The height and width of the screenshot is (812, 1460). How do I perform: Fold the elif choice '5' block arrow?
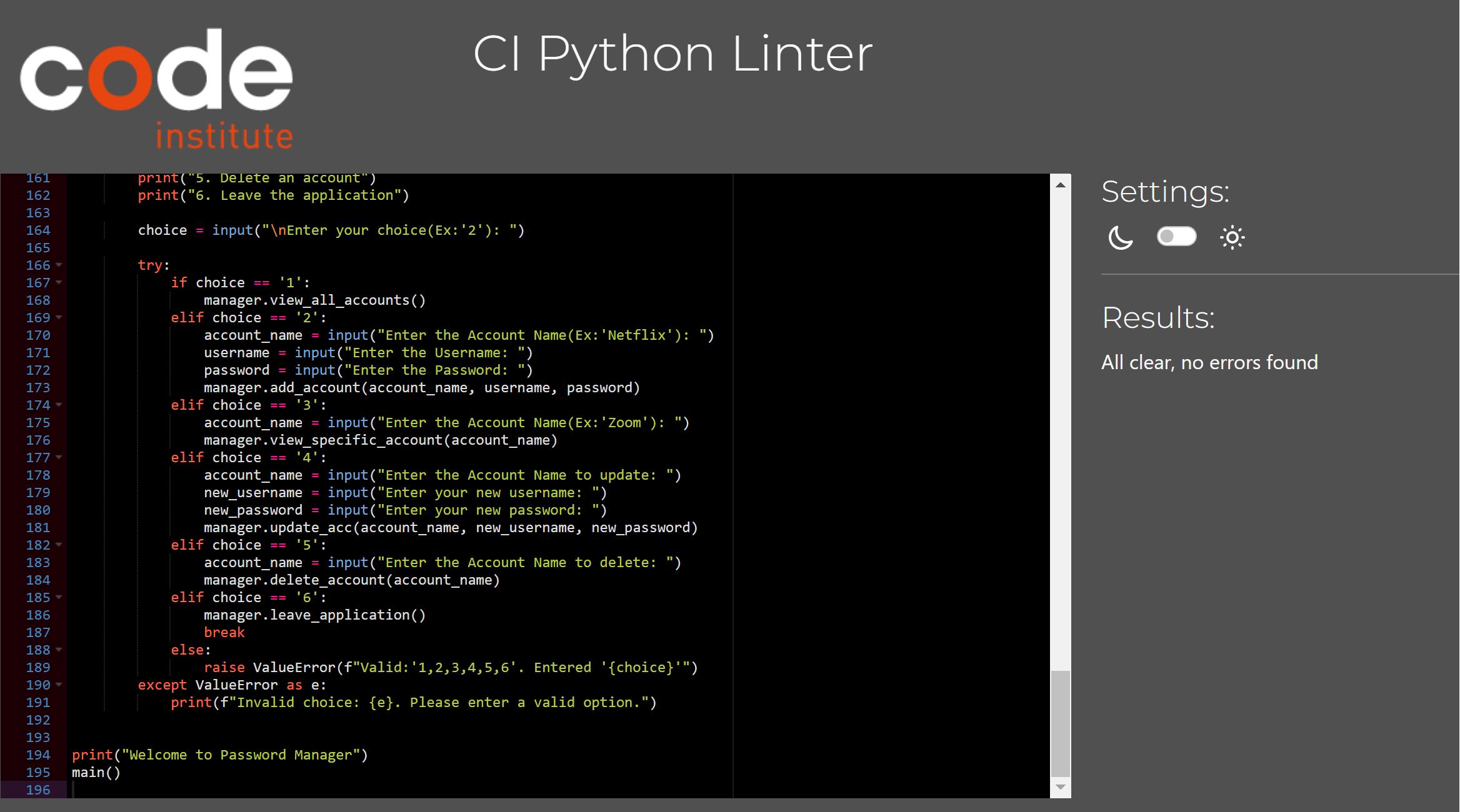point(59,545)
